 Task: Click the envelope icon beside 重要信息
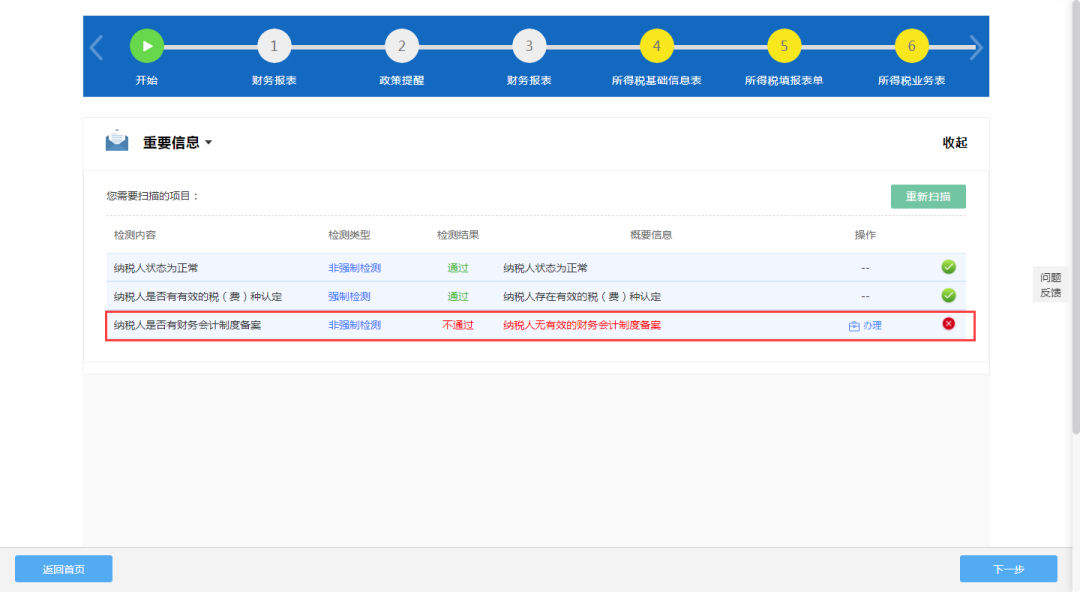(x=117, y=141)
